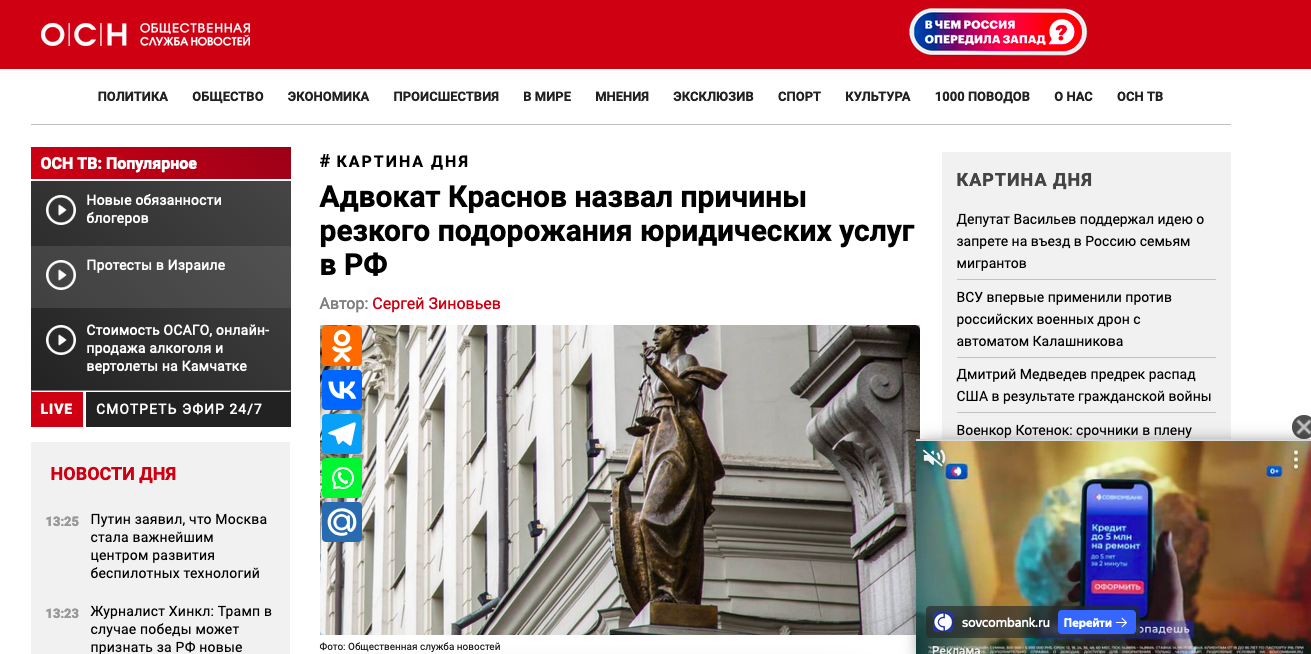Click 'СМОТРЕТЬ ЭФИР 24/7' button
Image resolution: width=1311 pixels, height=654 pixels.
[x=188, y=409]
